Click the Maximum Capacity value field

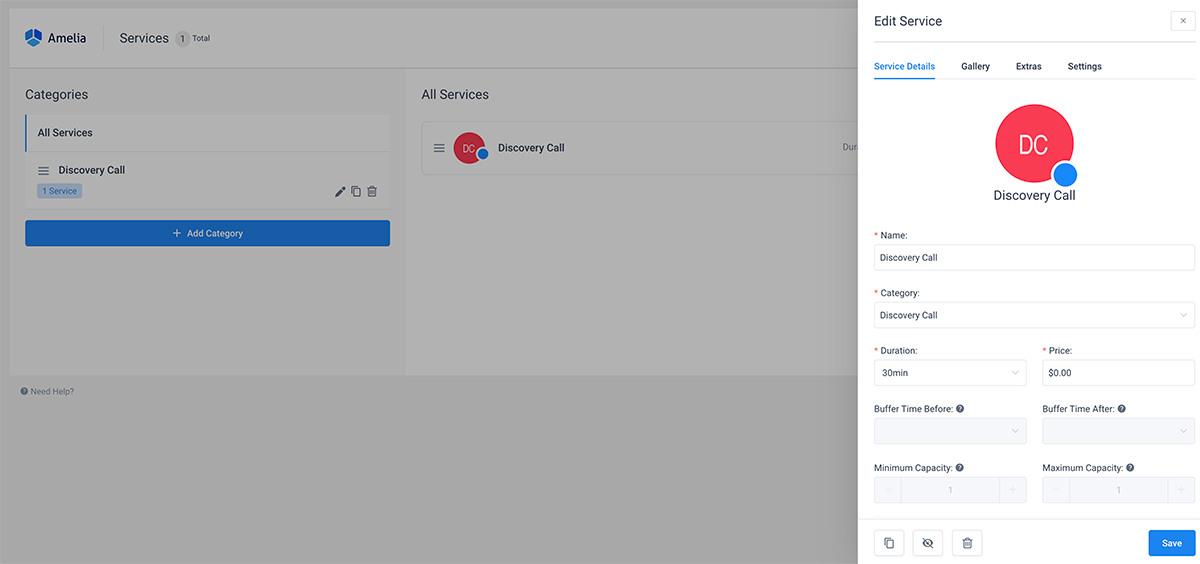tap(1118, 490)
